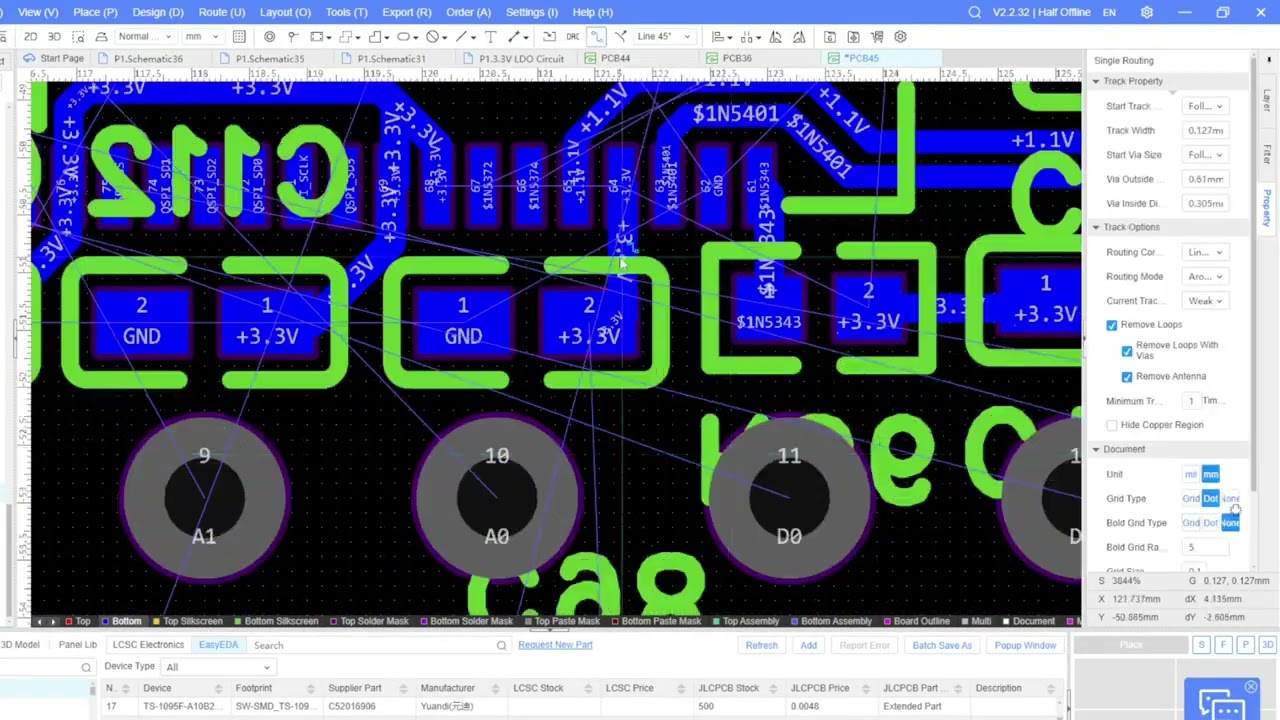Toggle Remove Loops With Vias checkbox
Viewport: 1280px width, 720px height.
pos(1127,350)
